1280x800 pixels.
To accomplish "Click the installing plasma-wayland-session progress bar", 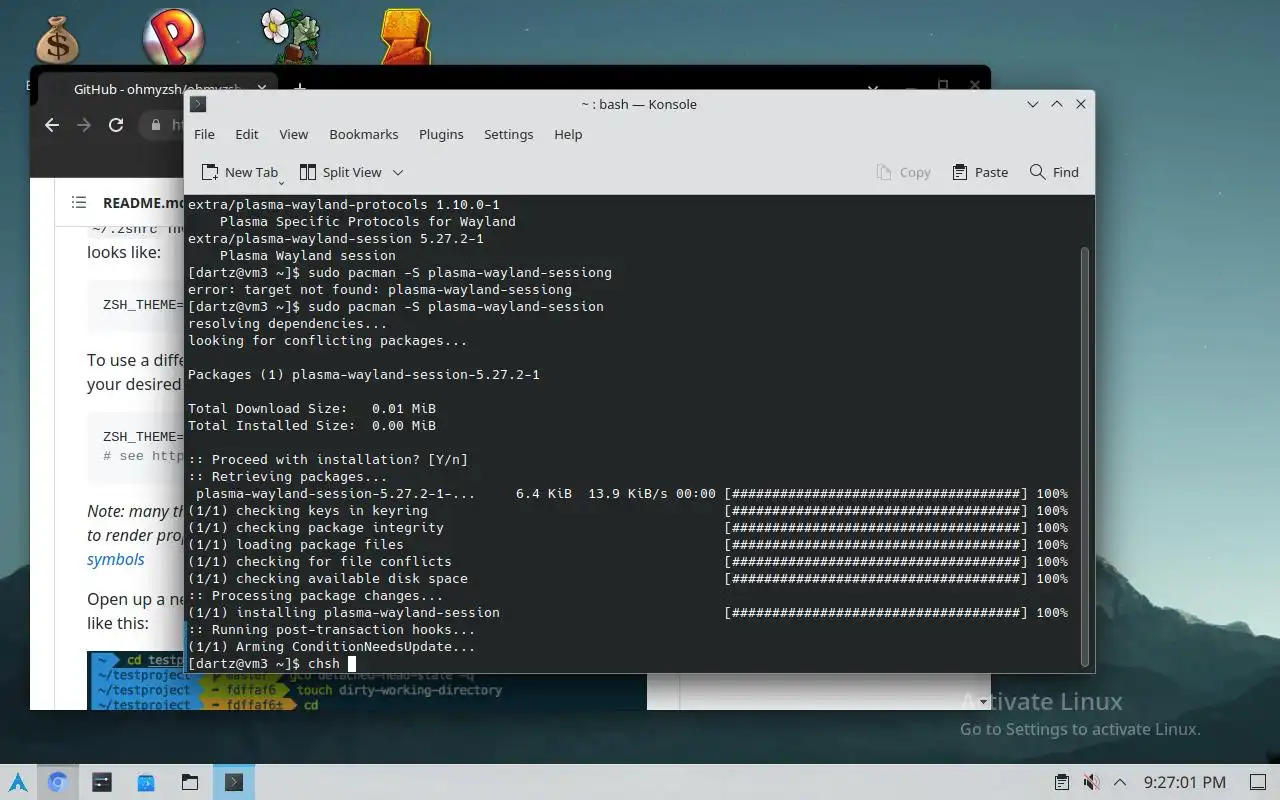I will [876, 612].
